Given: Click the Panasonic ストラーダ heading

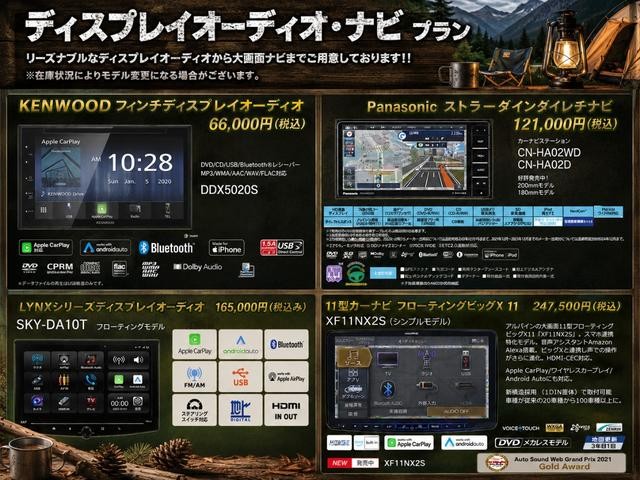Looking at the screenshot, I should pos(490,107).
